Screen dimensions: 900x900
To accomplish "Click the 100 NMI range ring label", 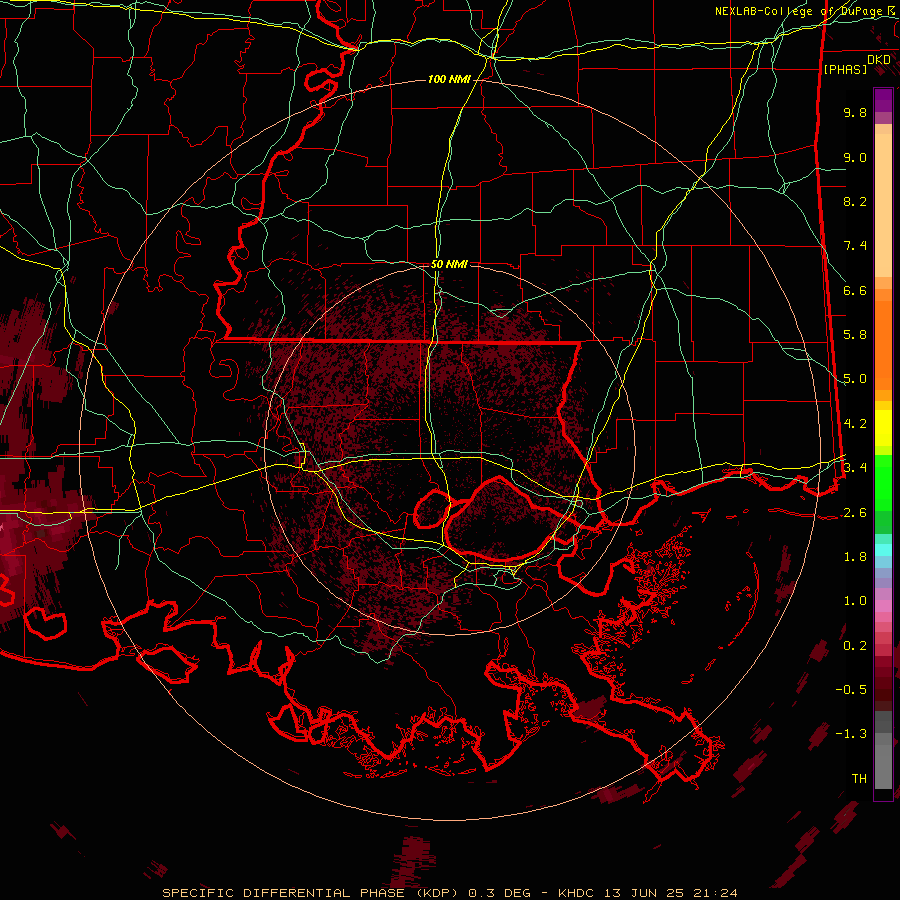I will click(449, 79).
